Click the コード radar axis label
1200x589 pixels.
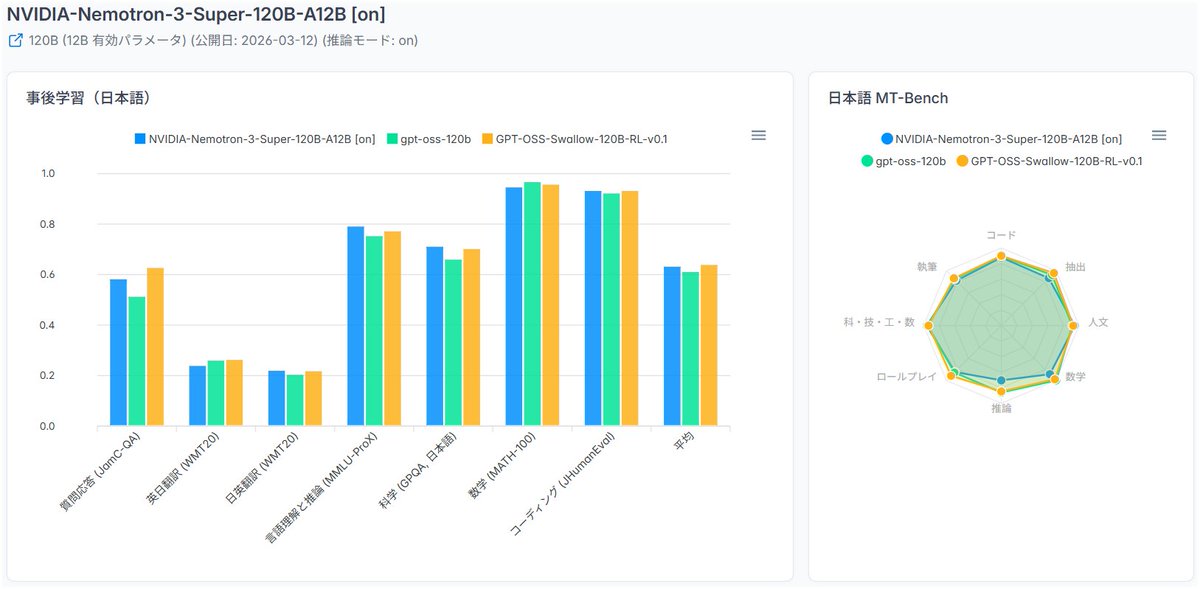pos(1001,235)
